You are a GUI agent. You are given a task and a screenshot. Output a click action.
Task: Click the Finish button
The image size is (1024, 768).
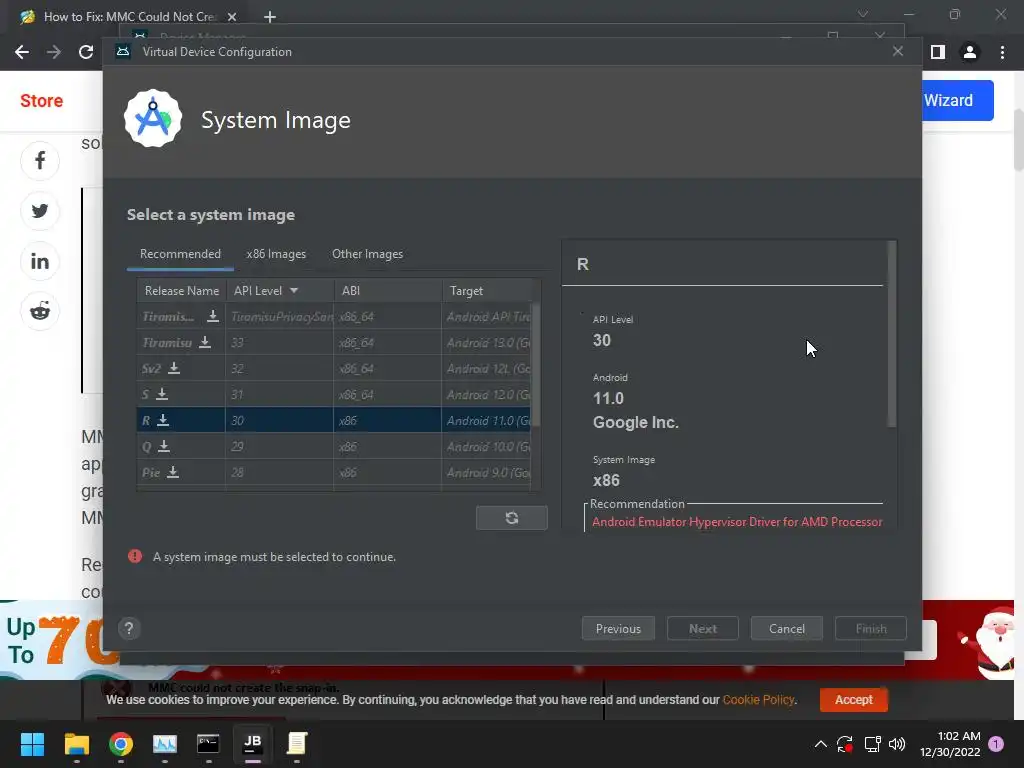click(871, 628)
